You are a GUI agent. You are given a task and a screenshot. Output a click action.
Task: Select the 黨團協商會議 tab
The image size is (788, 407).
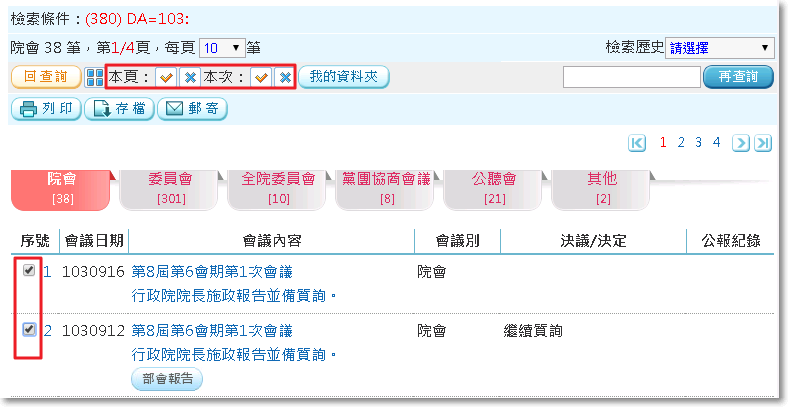point(386,188)
